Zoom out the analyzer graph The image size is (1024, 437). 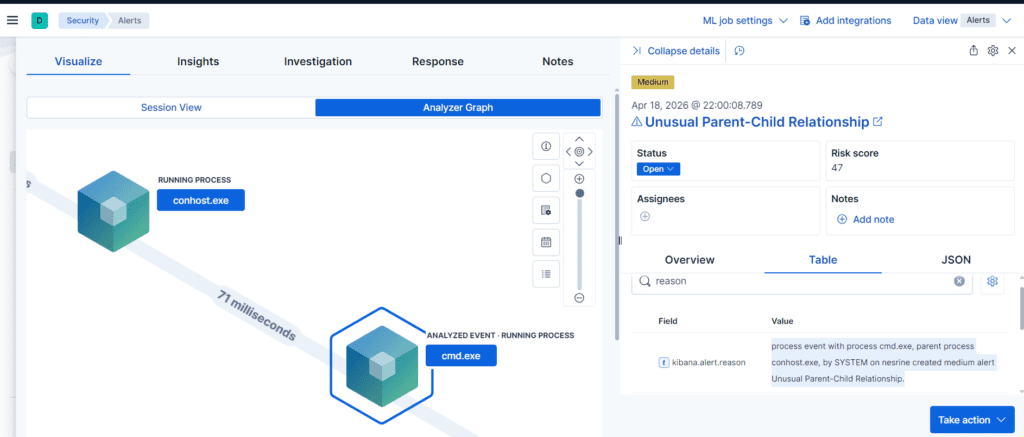(579, 298)
